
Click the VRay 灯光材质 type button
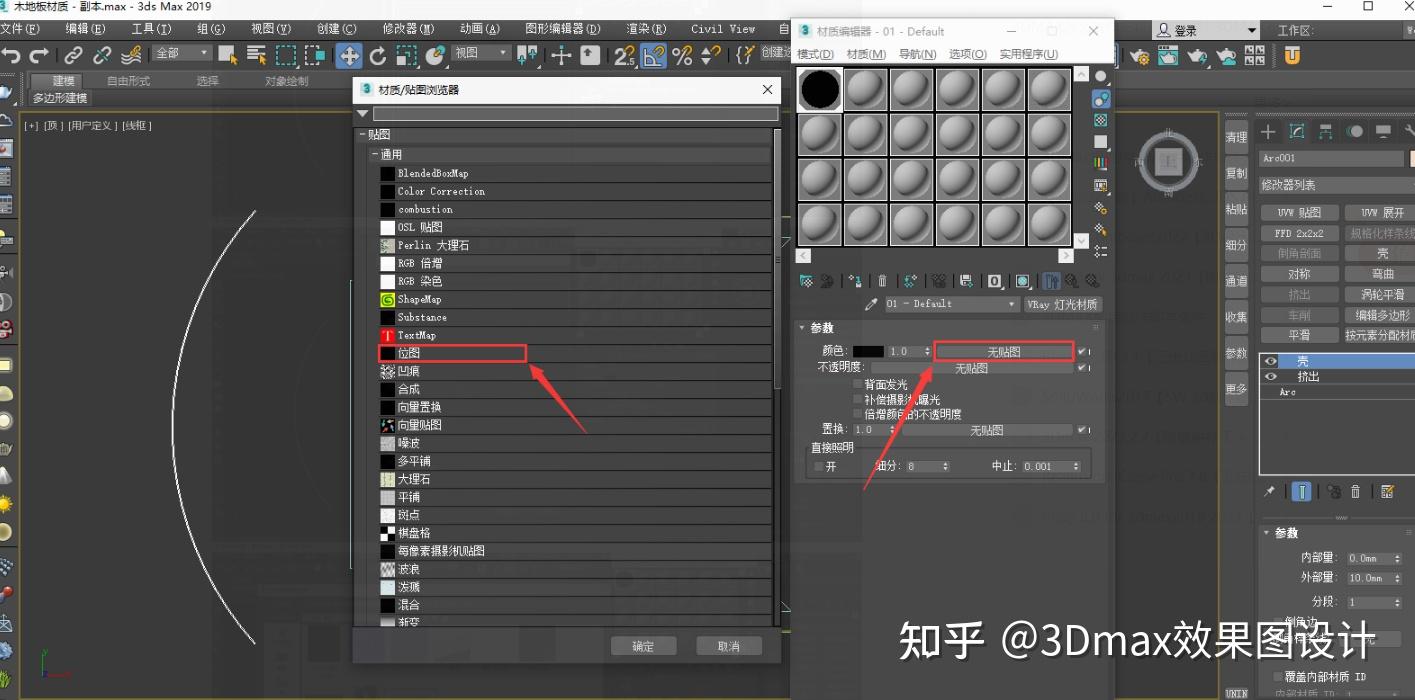tap(1063, 303)
